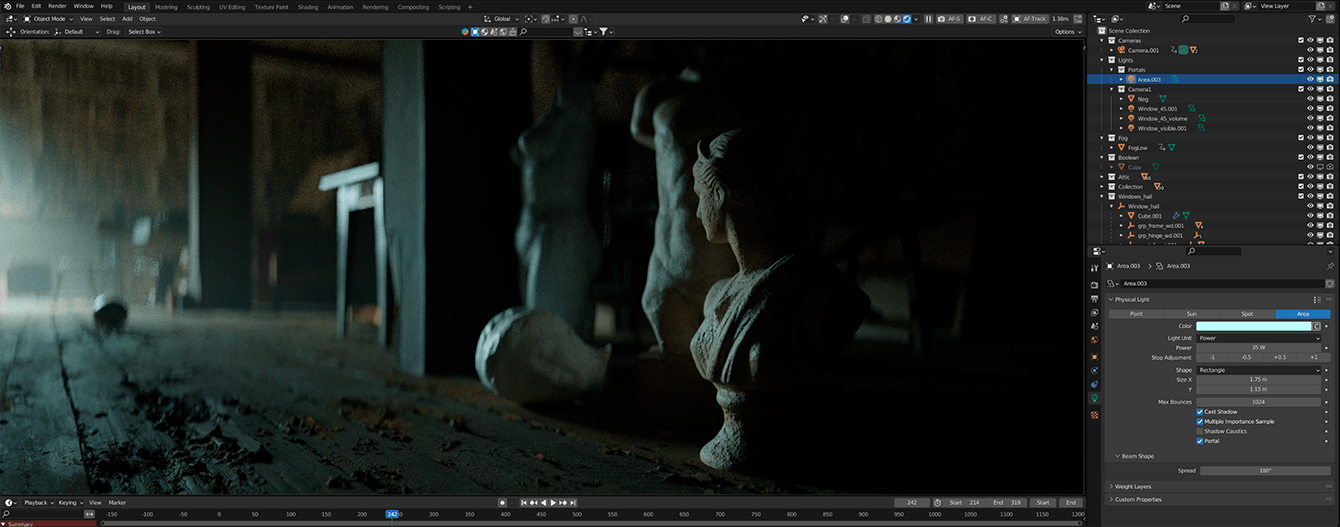Switch to the Shading workspace tab
The width and height of the screenshot is (1340, 527).
[x=307, y=7]
